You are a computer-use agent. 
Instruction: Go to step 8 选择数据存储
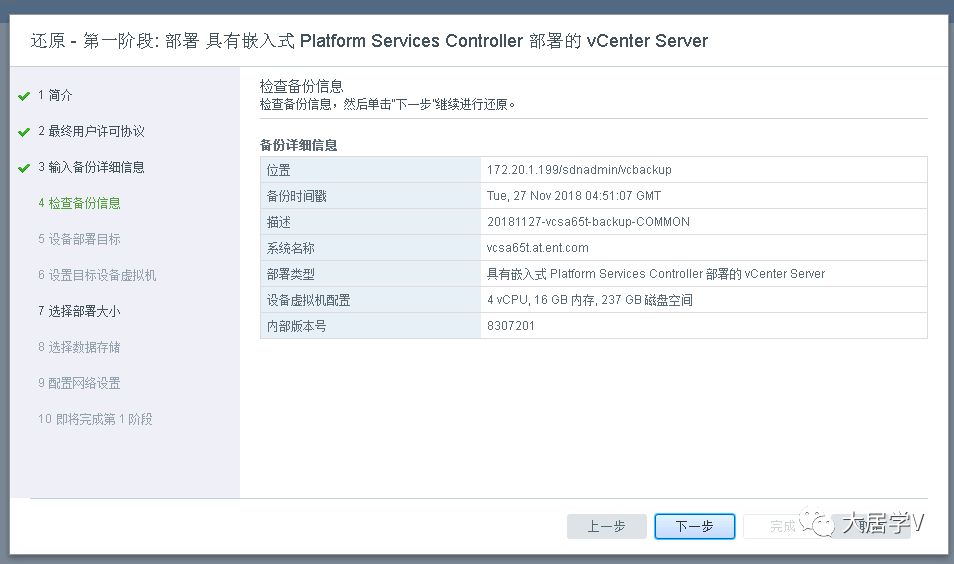(x=79, y=348)
